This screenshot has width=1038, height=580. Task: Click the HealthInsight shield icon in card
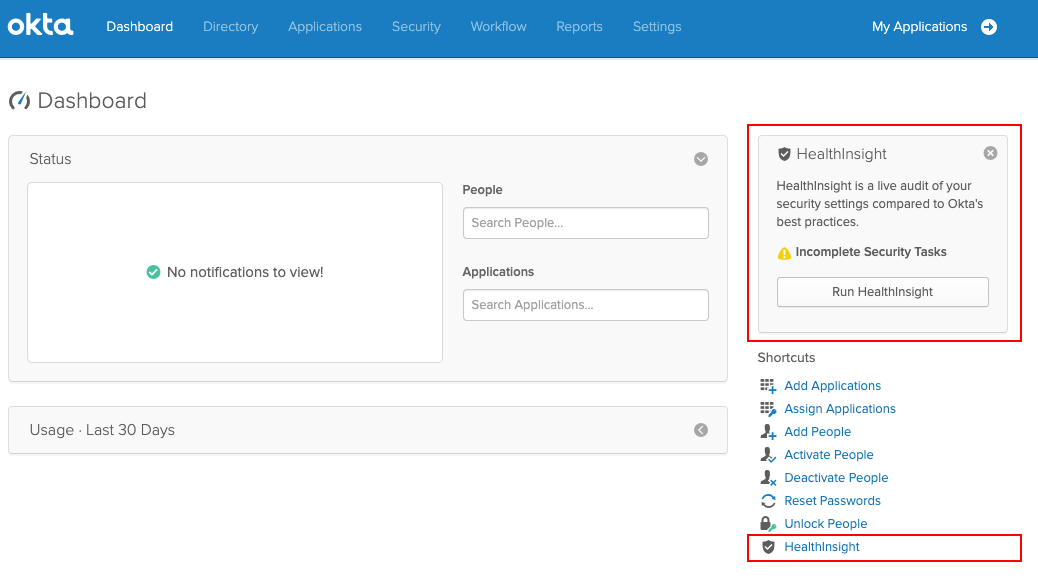pos(784,154)
